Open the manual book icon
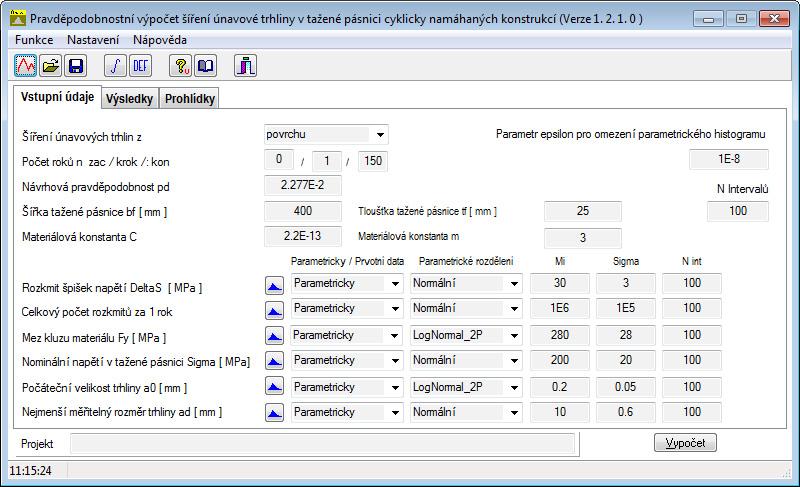Screen dimensions: 800x487 point(206,66)
